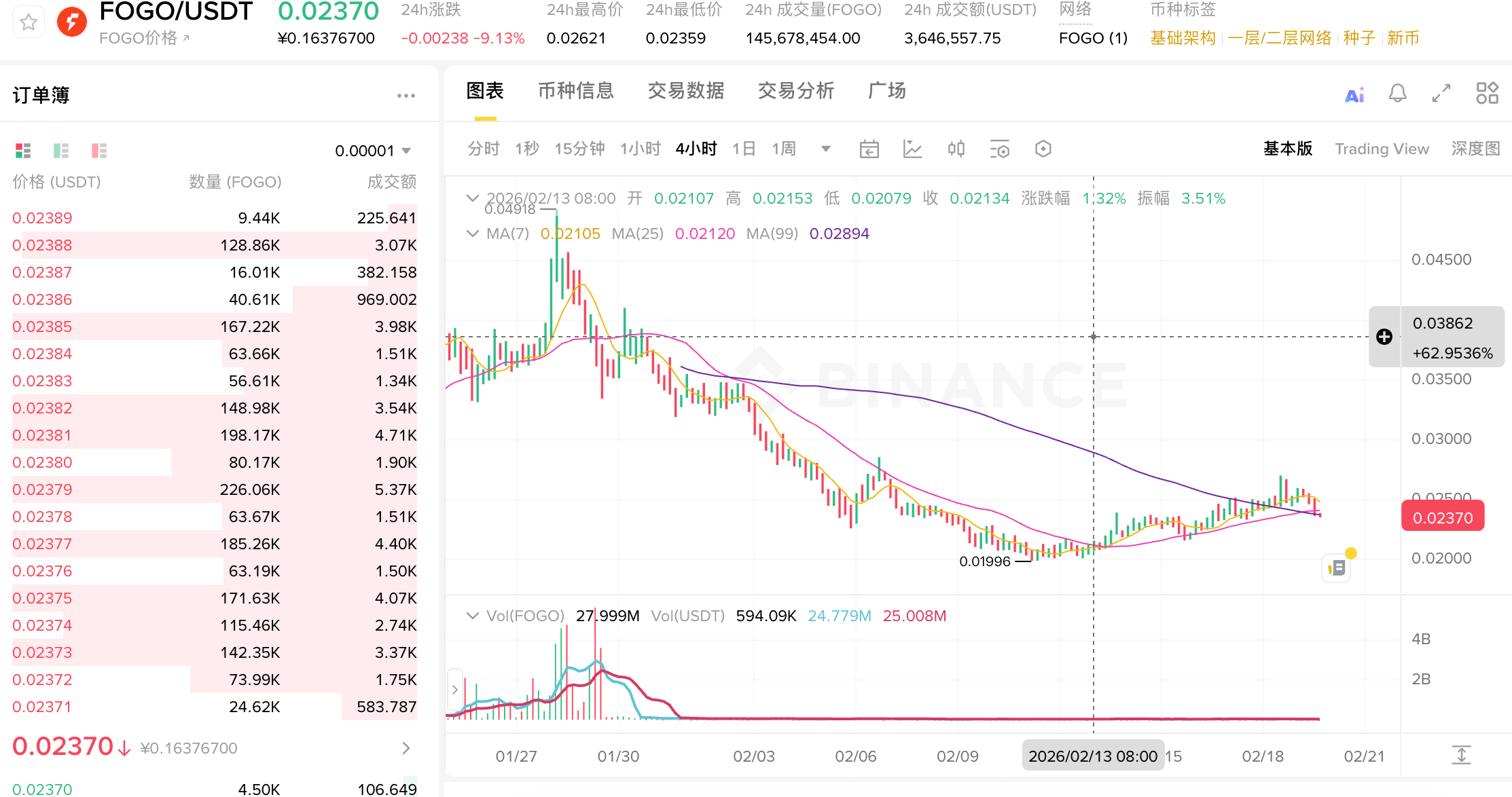Open the 交易数据 tab
1512x797 pixels.
tap(685, 90)
